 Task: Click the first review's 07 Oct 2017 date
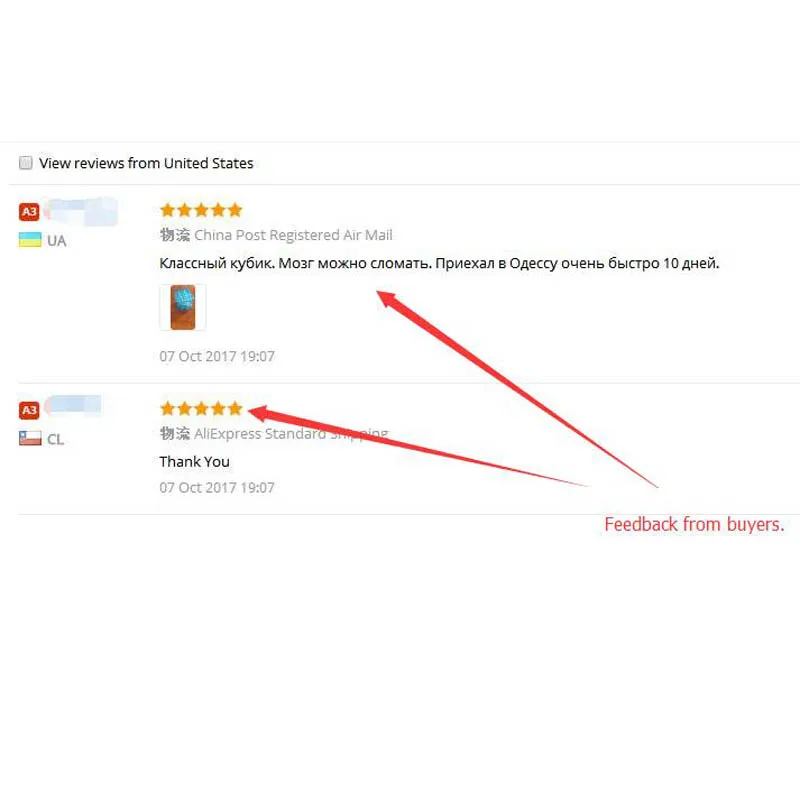point(217,356)
